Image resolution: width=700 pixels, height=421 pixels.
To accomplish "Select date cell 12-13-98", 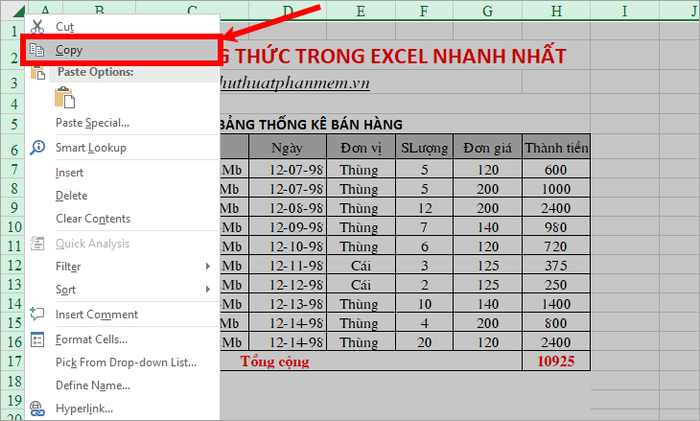I will coord(288,304).
